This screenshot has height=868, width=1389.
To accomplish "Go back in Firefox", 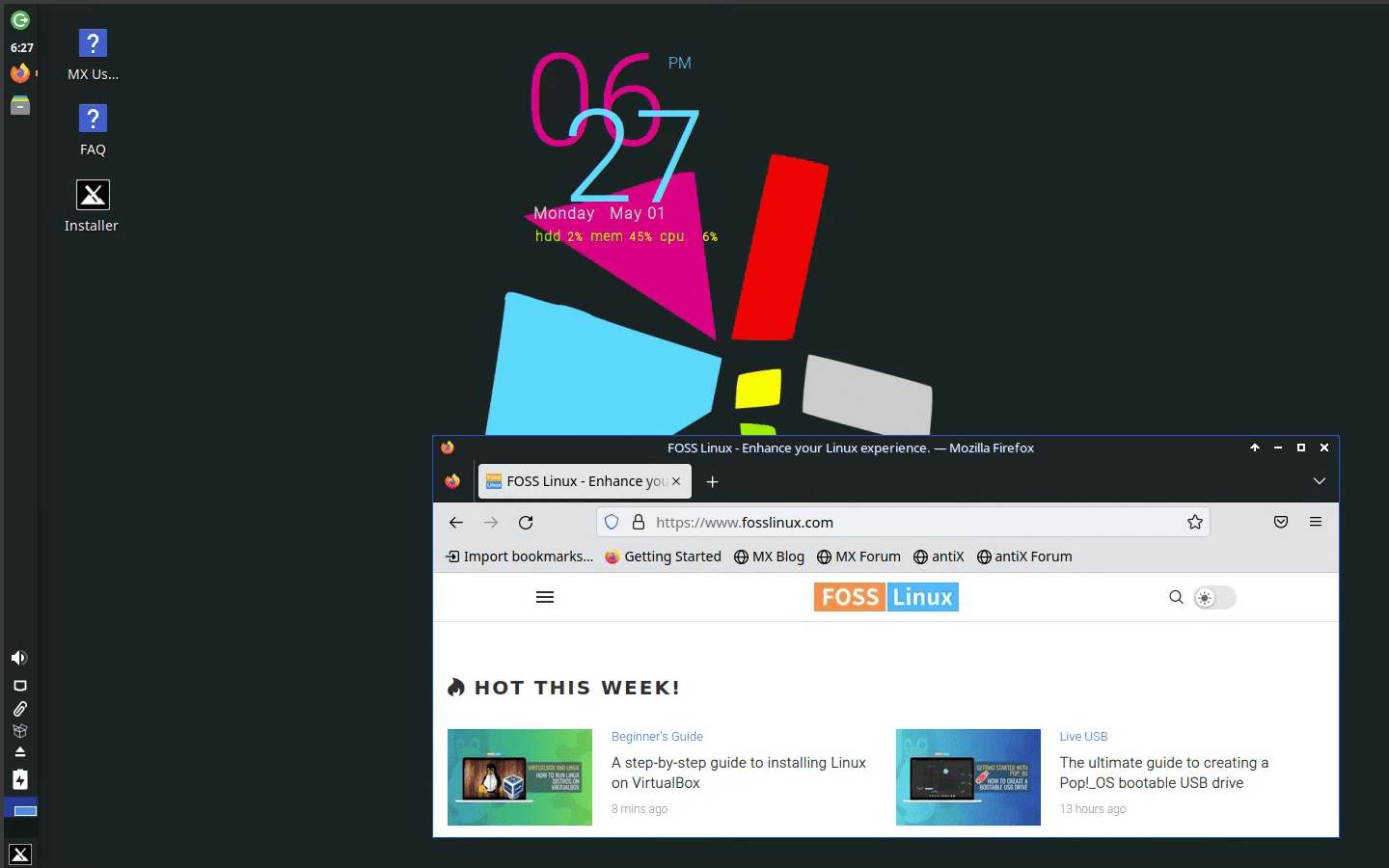I will pyautogui.click(x=456, y=523).
